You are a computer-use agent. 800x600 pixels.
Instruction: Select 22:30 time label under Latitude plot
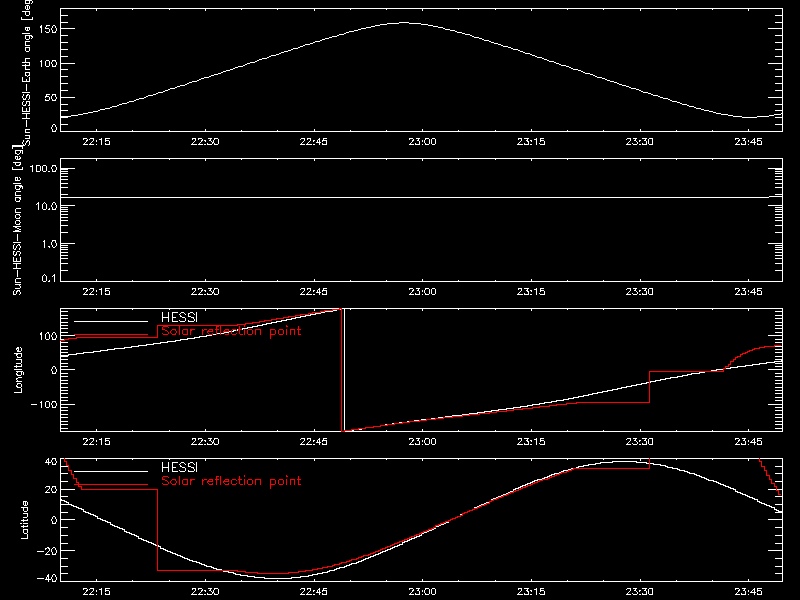point(205,592)
